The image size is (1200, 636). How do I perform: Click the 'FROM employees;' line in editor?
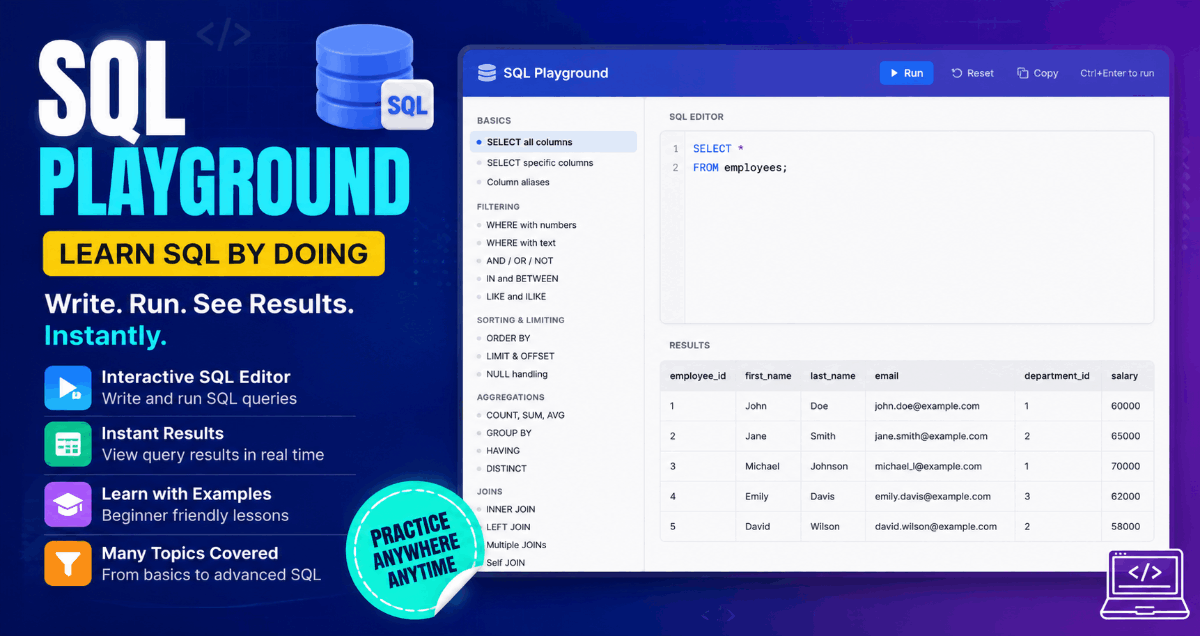coord(740,168)
